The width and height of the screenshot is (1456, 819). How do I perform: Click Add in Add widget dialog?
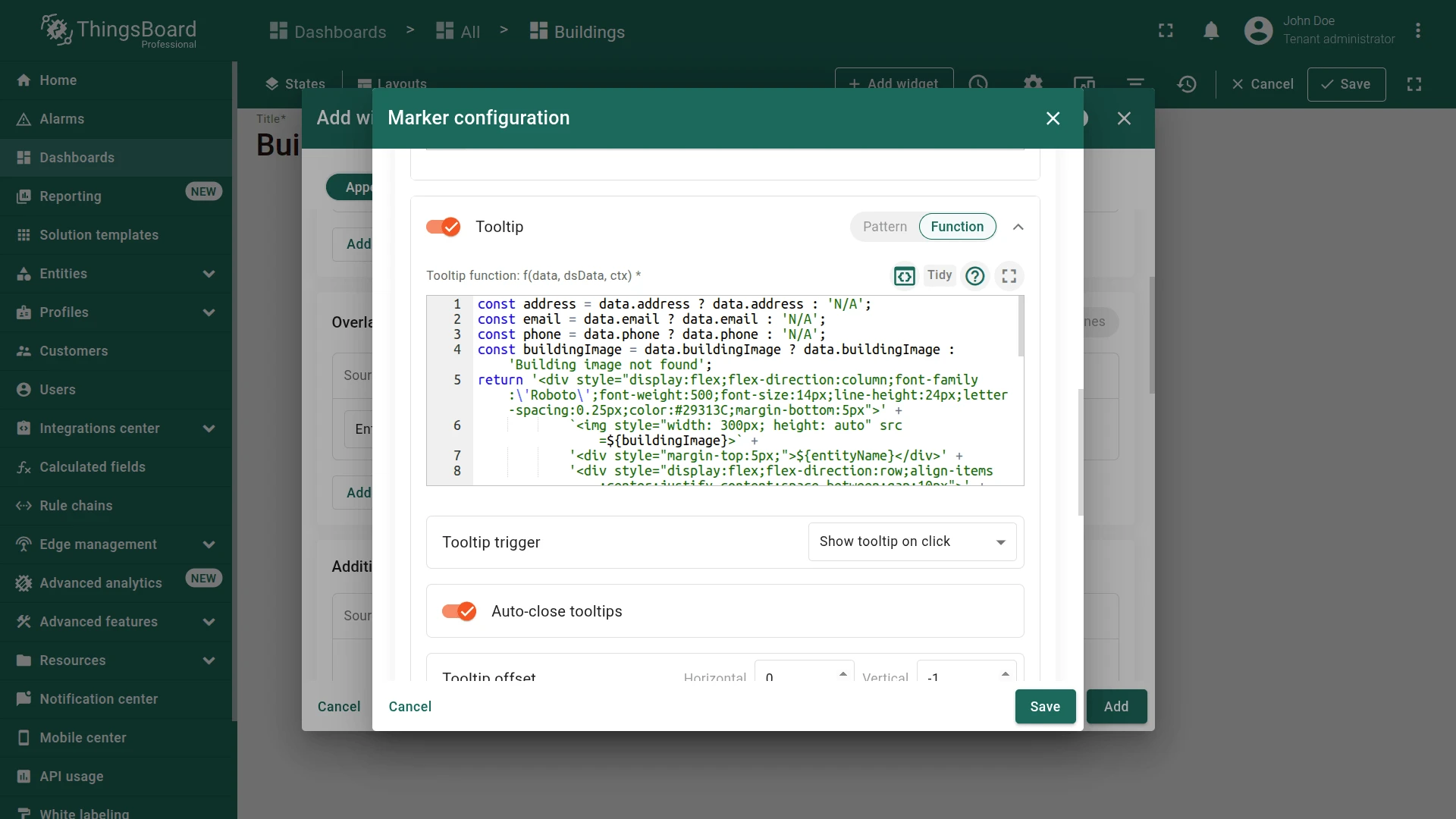pyautogui.click(x=1116, y=707)
